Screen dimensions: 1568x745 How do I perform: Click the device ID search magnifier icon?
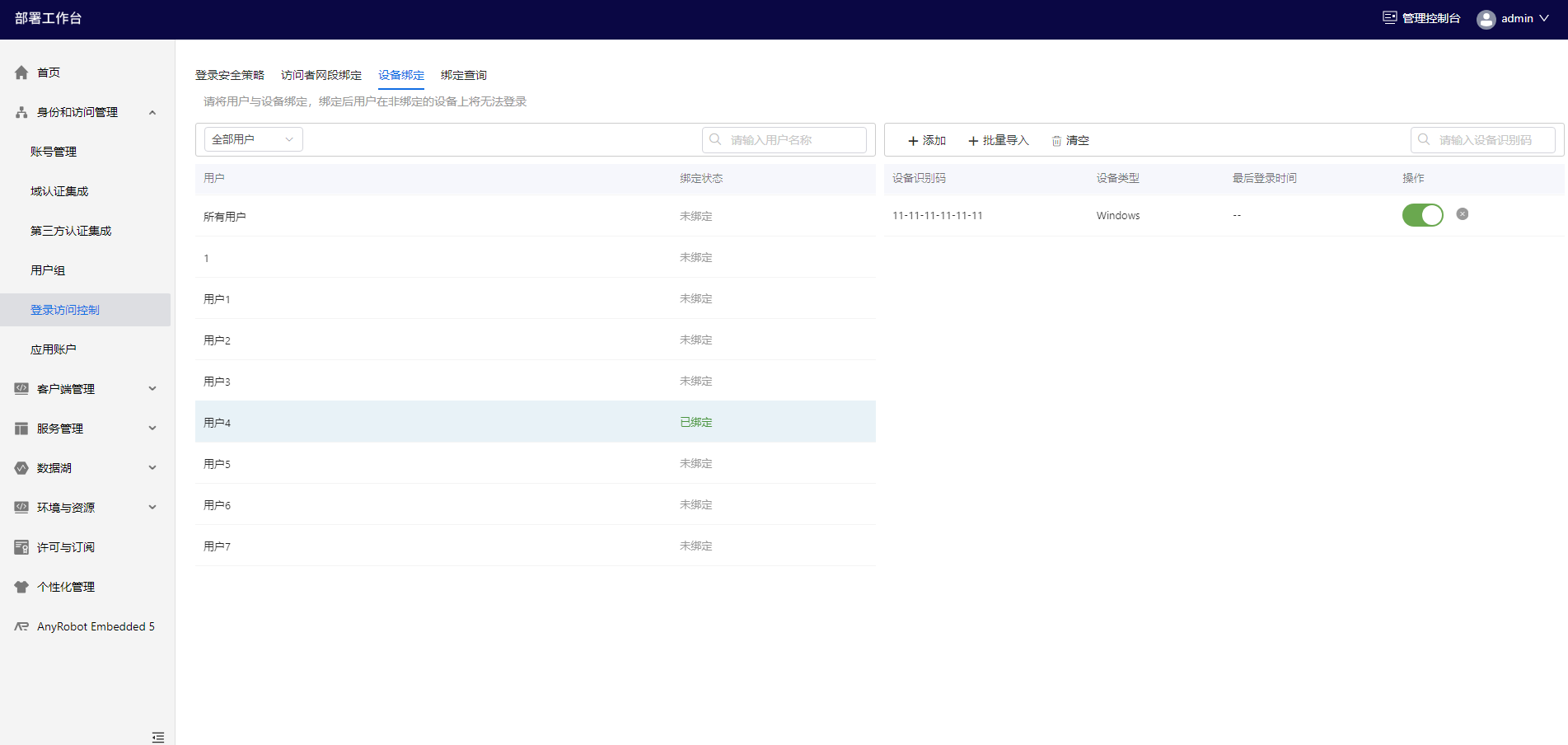pos(1424,139)
